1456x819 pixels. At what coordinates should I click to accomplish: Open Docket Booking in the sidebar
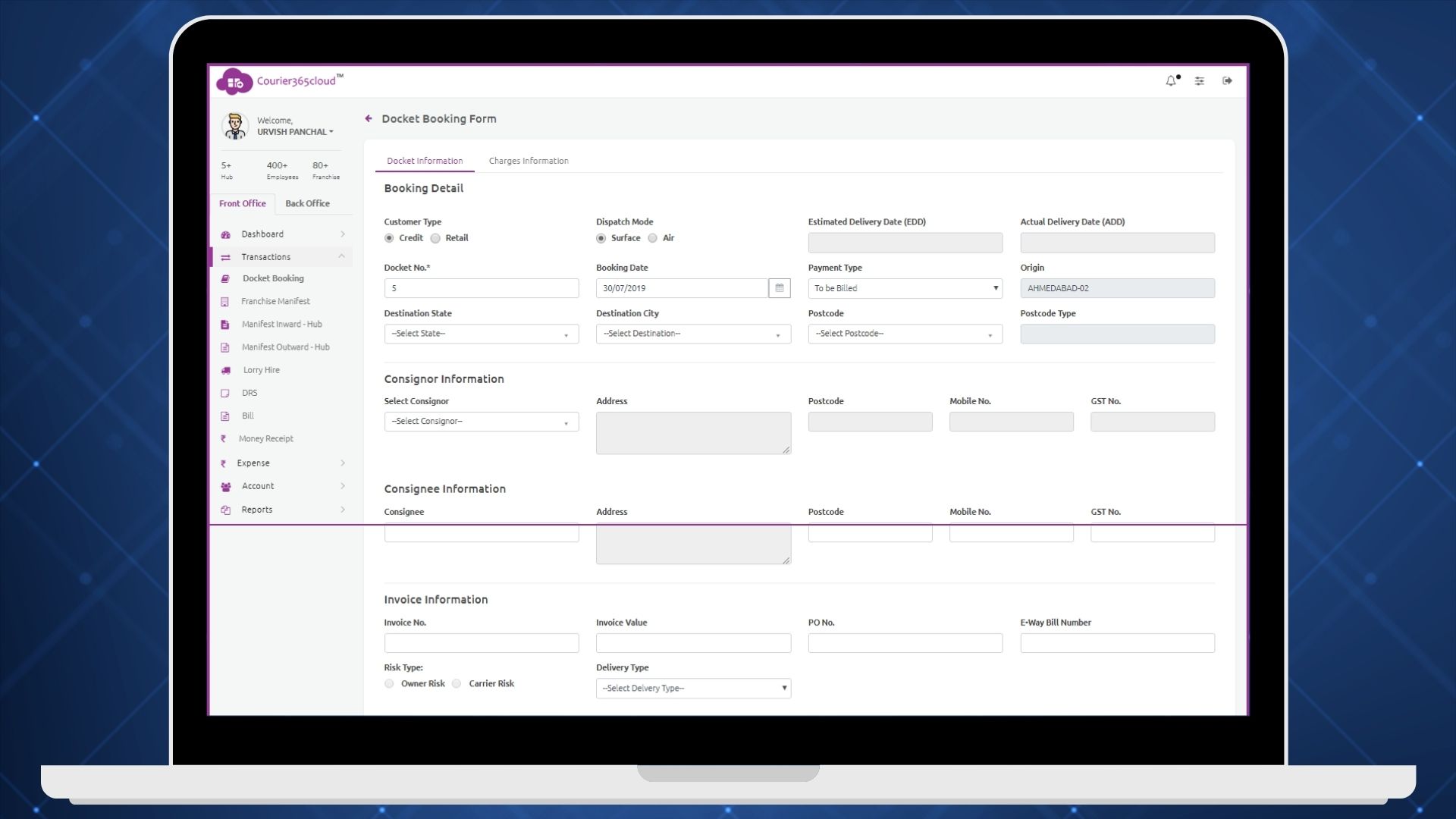(274, 279)
